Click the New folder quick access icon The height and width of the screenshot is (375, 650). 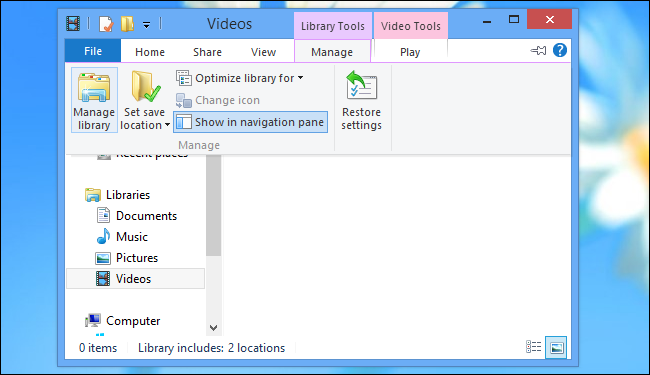pyautogui.click(x=127, y=24)
